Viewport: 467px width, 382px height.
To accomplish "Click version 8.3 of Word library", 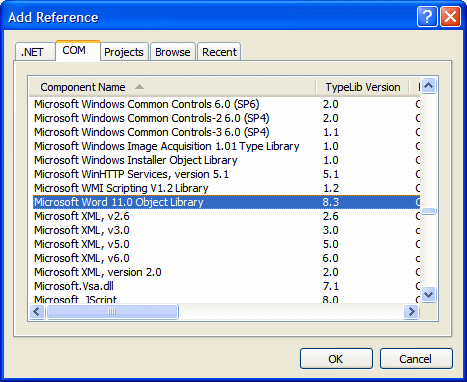I will (331, 202).
